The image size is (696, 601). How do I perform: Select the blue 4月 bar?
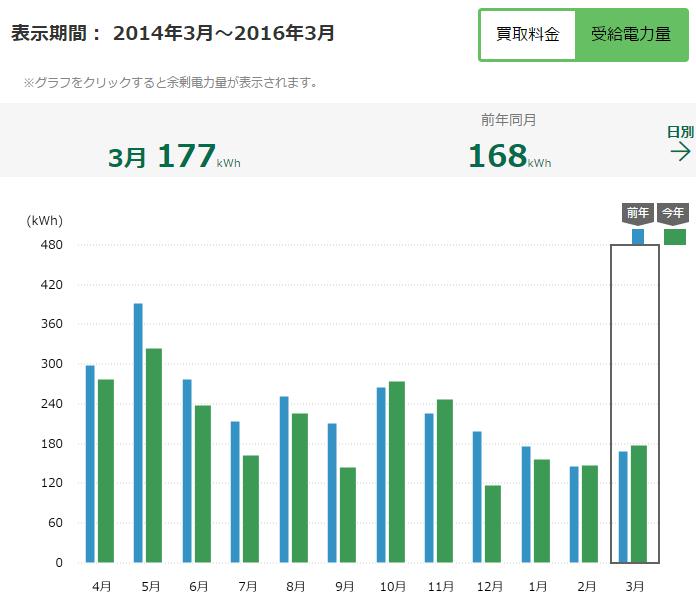pyautogui.click(x=90, y=463)
